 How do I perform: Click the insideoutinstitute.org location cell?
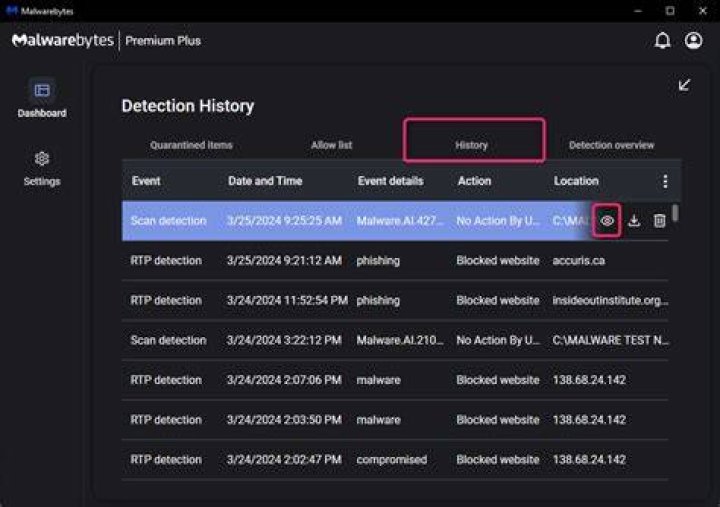(610, 301)
